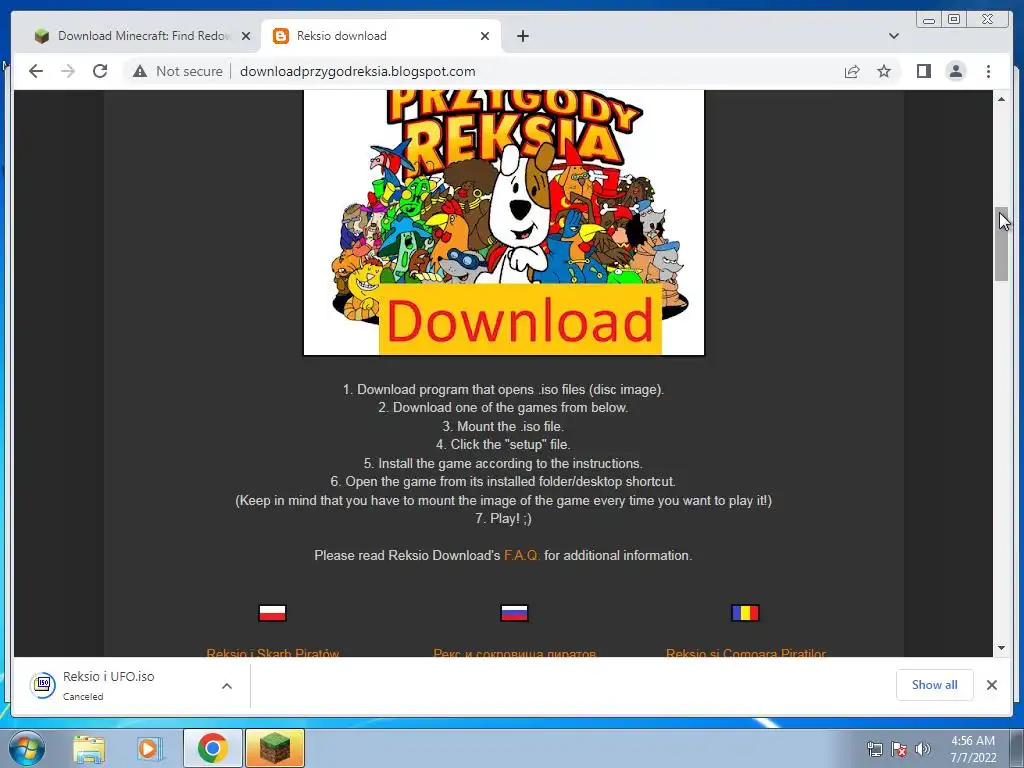Select the Reksio download tab
The image size is (1024, 768).
pos(381,36)
